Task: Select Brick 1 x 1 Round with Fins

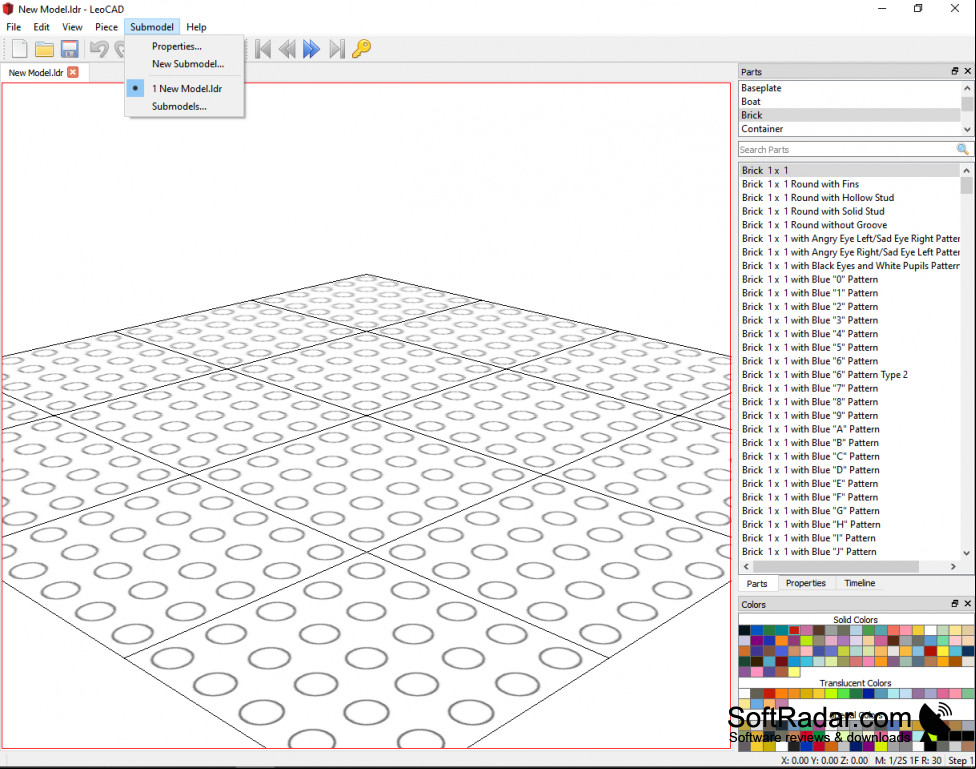Action: point(850,184)
